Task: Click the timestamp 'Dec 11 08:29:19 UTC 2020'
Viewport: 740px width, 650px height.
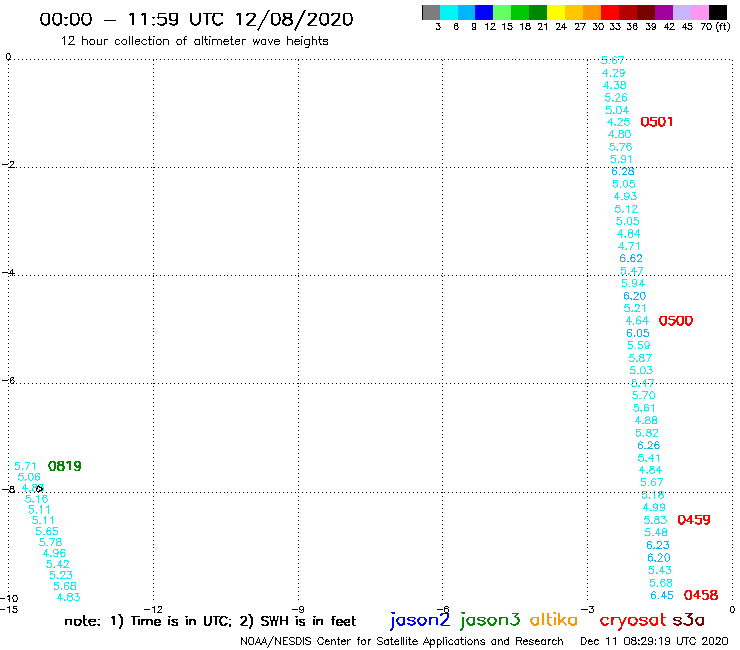Action: [x=654, y=641]
